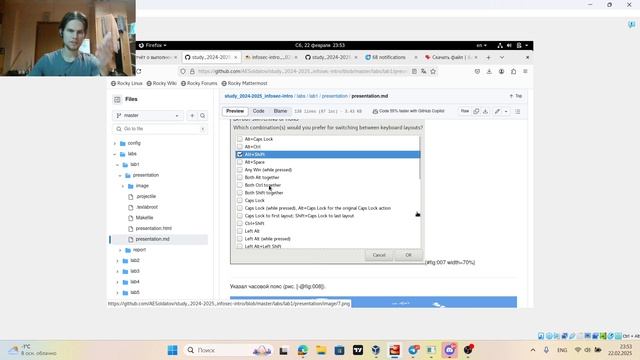Open Microsoft Edge from the taskbar
Screen dimensions: 640x360
point(302,350)
